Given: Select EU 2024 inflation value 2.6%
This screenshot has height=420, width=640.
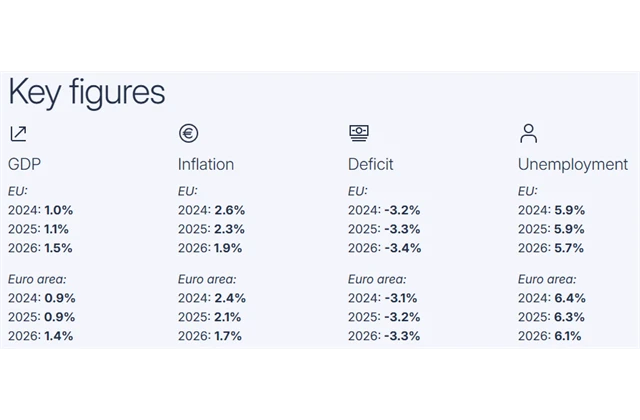Looking at the screenshot, I should click(230, 210).
